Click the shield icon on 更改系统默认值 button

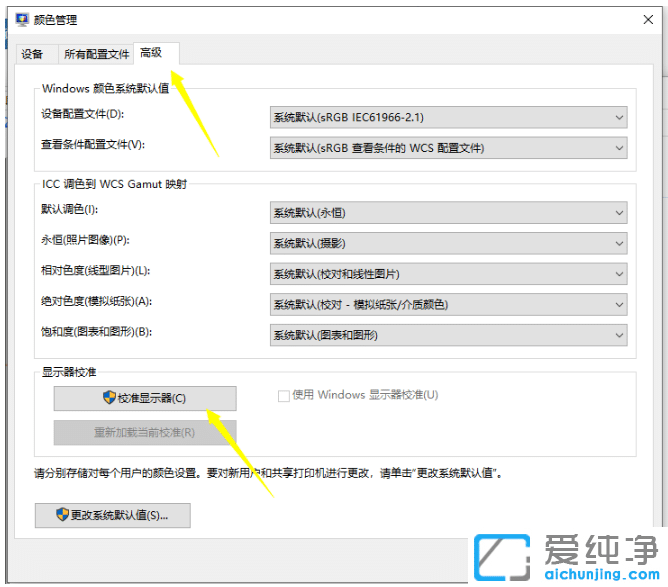(62, 515)
